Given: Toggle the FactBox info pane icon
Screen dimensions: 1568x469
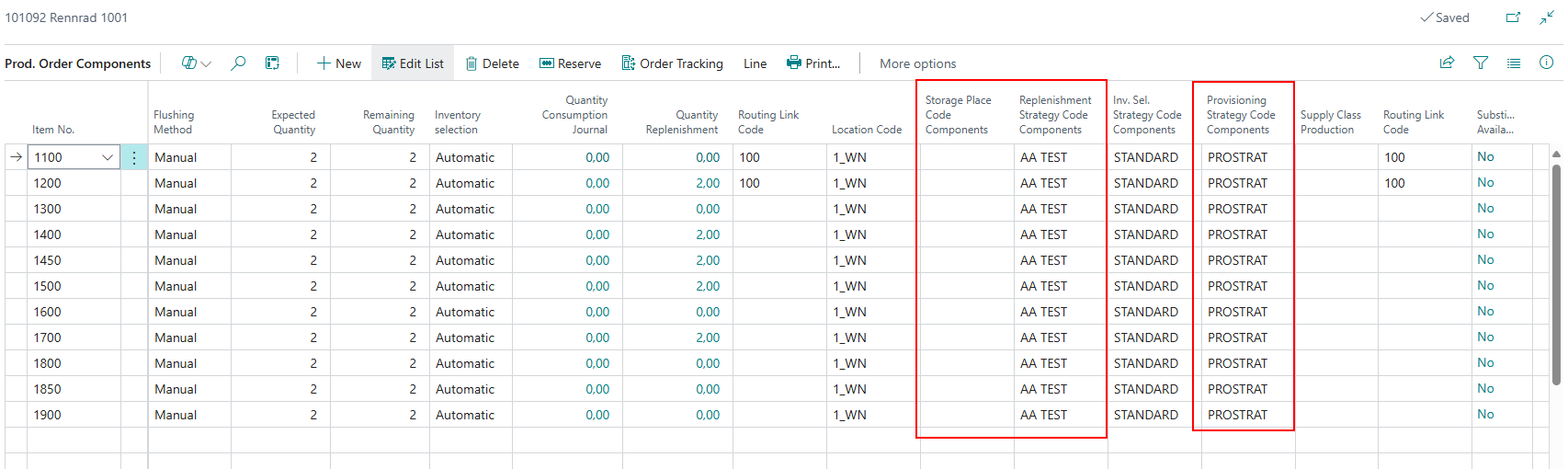Looking at the screenshot, I should pos(1547,63).
